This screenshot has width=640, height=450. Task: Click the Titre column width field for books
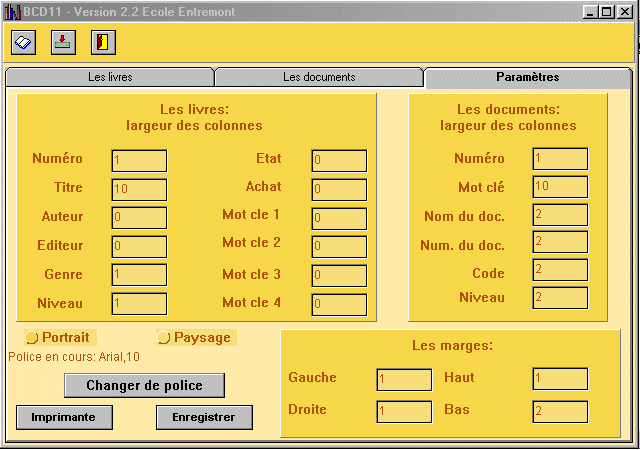[139, 189]
